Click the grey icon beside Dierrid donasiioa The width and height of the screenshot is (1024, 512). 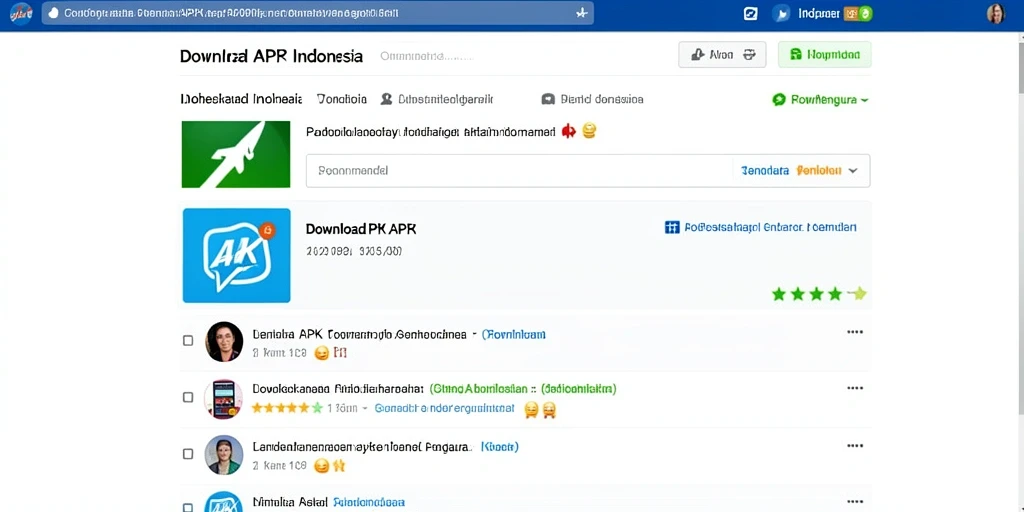[x=548, y=99]
